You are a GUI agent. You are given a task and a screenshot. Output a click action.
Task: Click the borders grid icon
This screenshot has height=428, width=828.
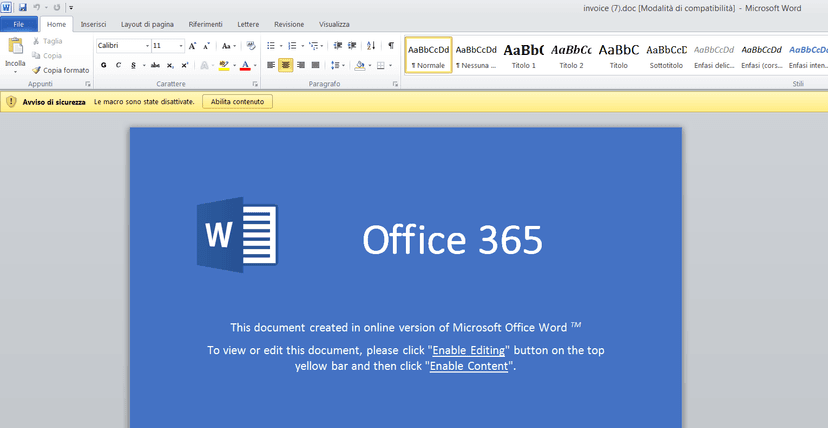(x=380, y=65)
